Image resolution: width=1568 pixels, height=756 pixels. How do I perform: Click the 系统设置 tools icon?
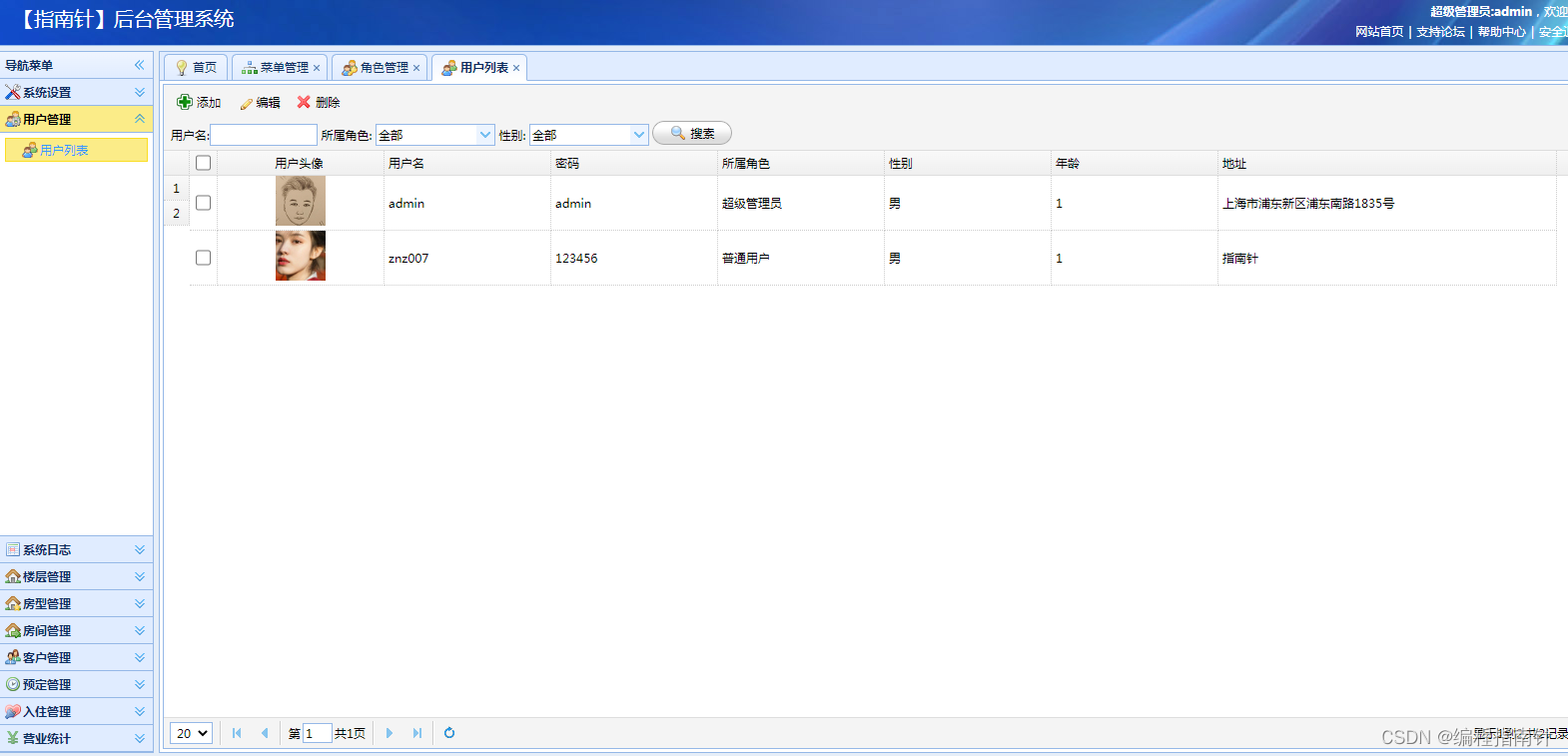pos(13,92)
